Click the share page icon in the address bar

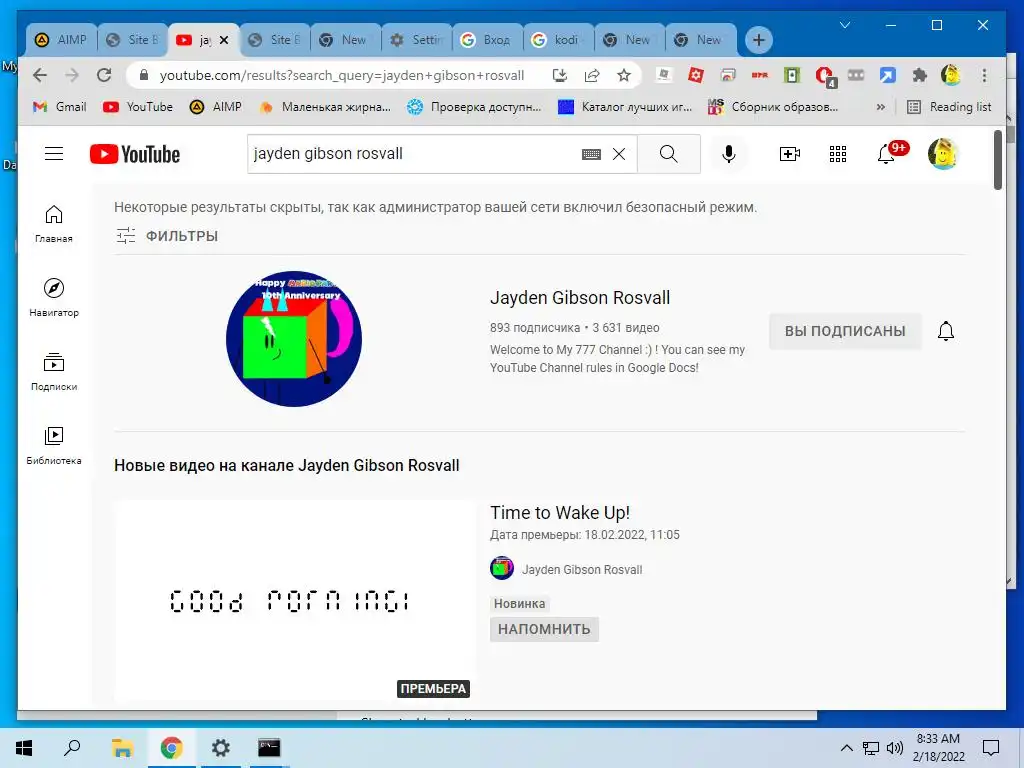point(592,76)
